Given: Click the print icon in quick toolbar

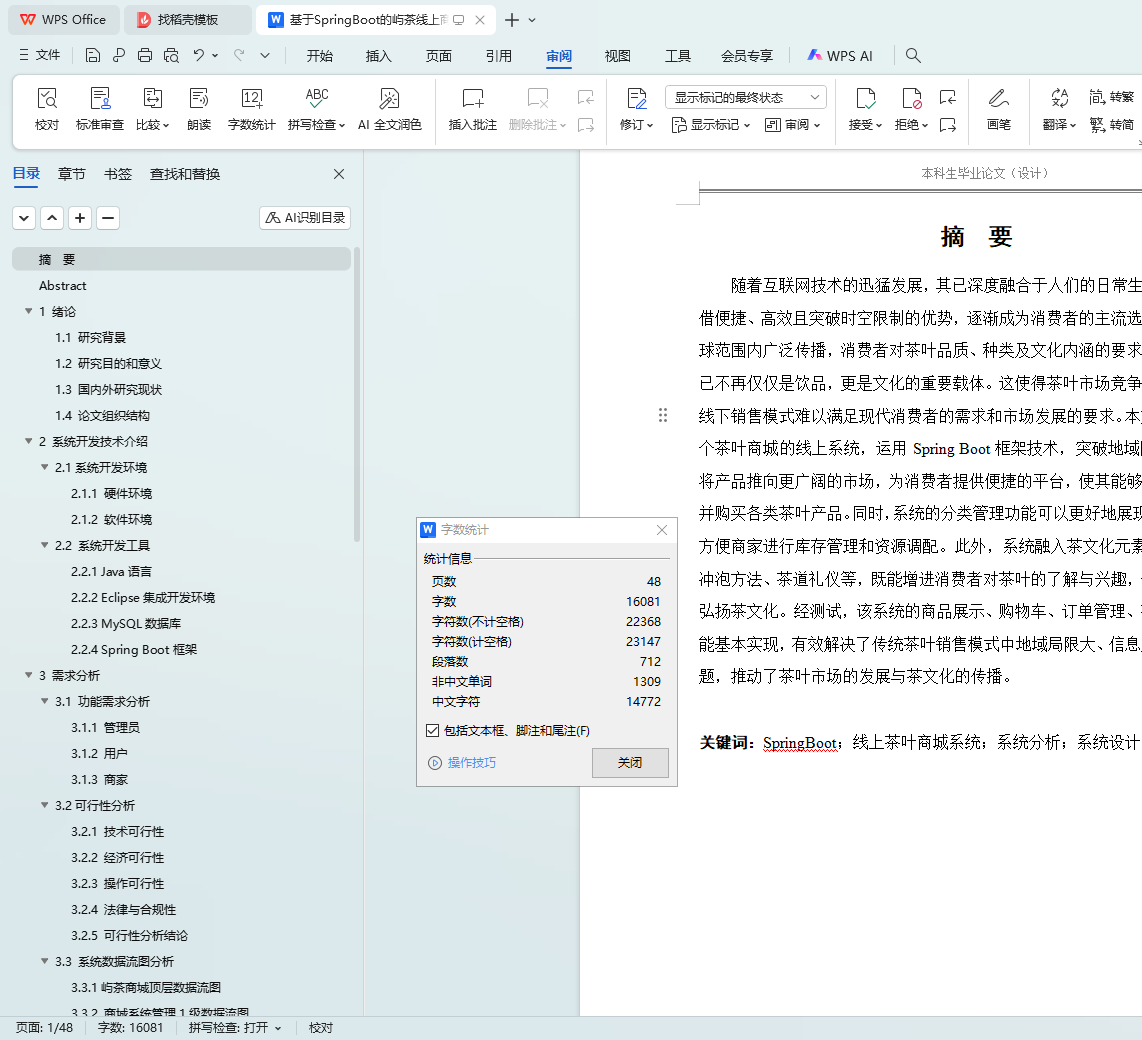Looking at the screenshot, I should (x=145, y=55).
